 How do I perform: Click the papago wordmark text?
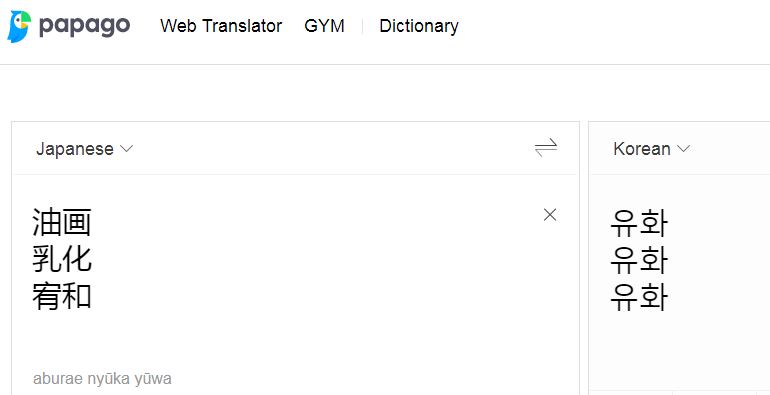tap(84, 26)
